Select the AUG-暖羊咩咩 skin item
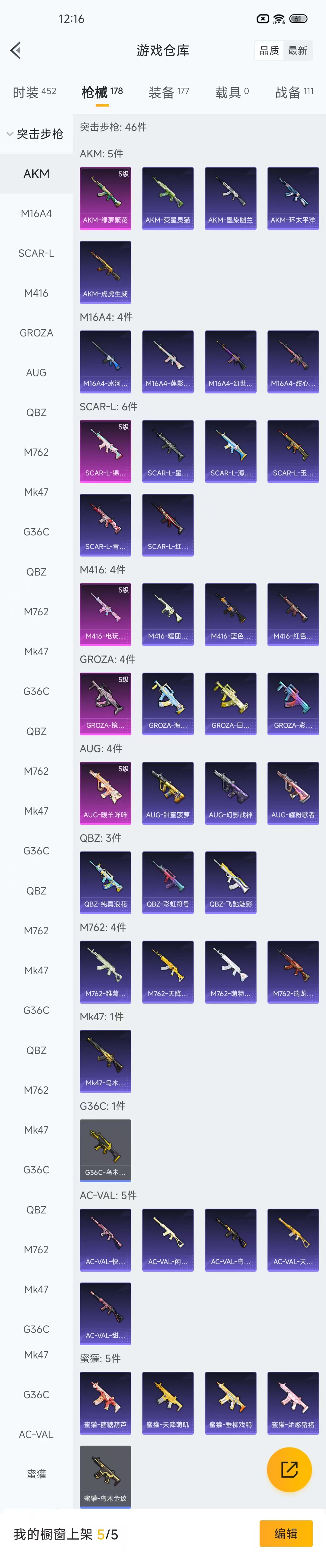Screen dimensions: 326x1568 [x=105, y=793]
